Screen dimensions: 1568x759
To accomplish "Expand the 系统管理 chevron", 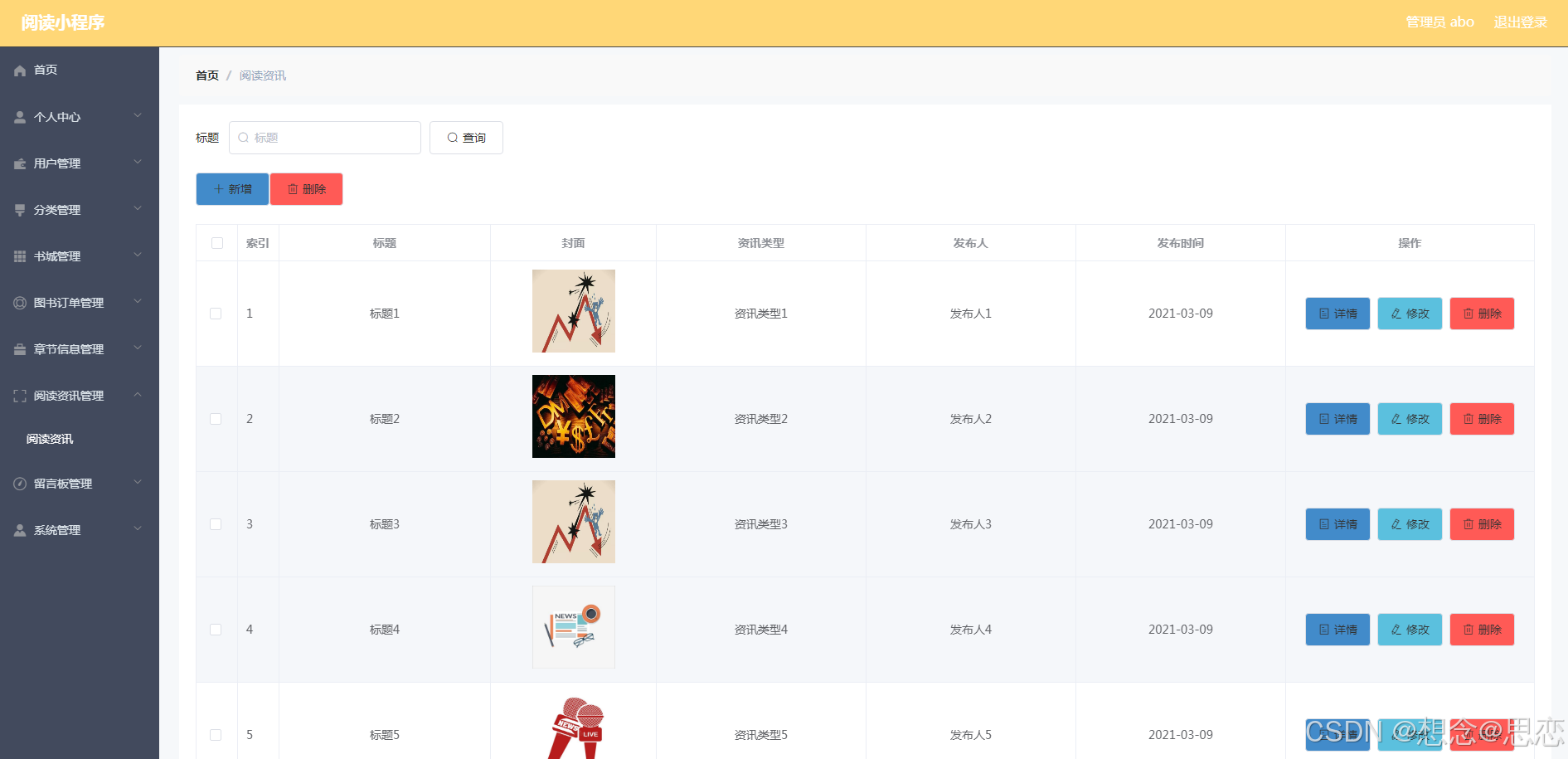I will 138,529.
